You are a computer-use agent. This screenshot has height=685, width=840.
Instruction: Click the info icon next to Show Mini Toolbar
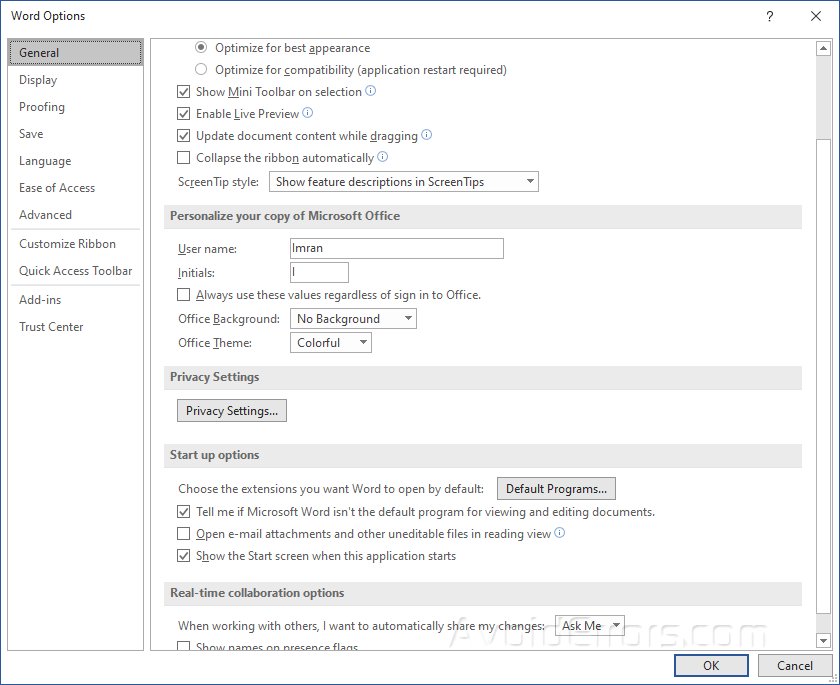(x=370, y=91)
